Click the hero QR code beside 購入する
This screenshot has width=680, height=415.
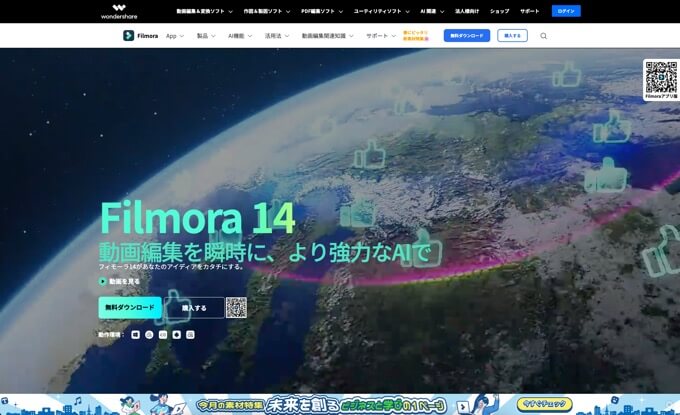[x=236, y=307]
